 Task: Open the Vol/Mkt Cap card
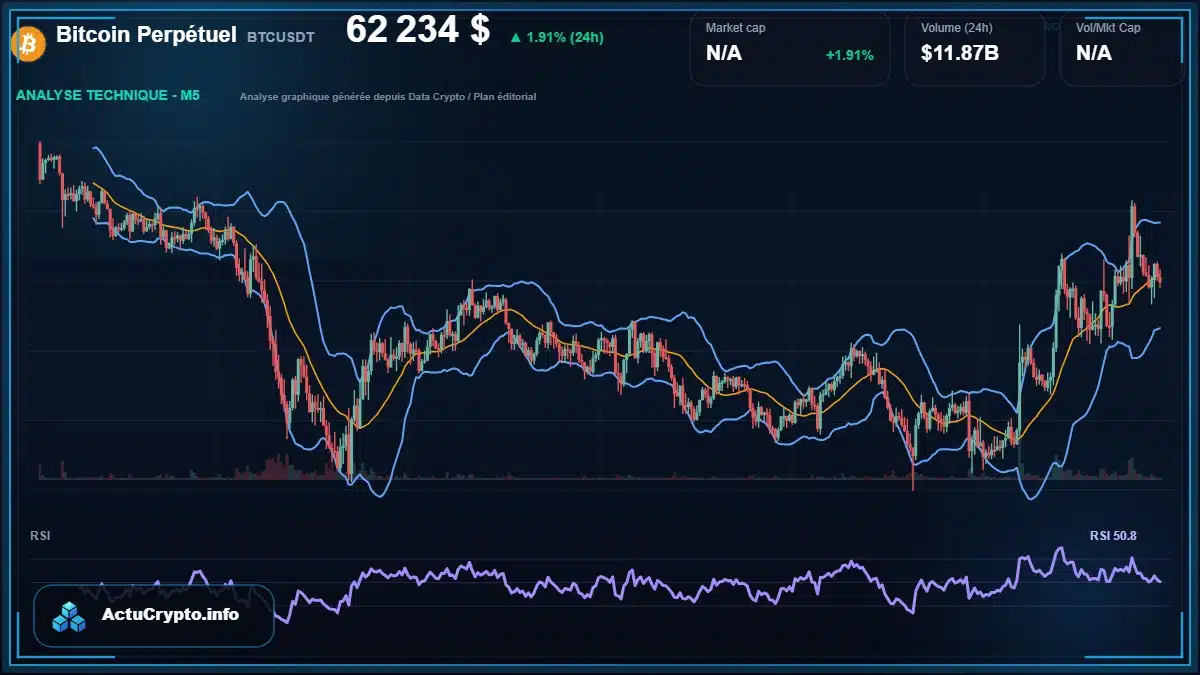tap(1122, 48)
